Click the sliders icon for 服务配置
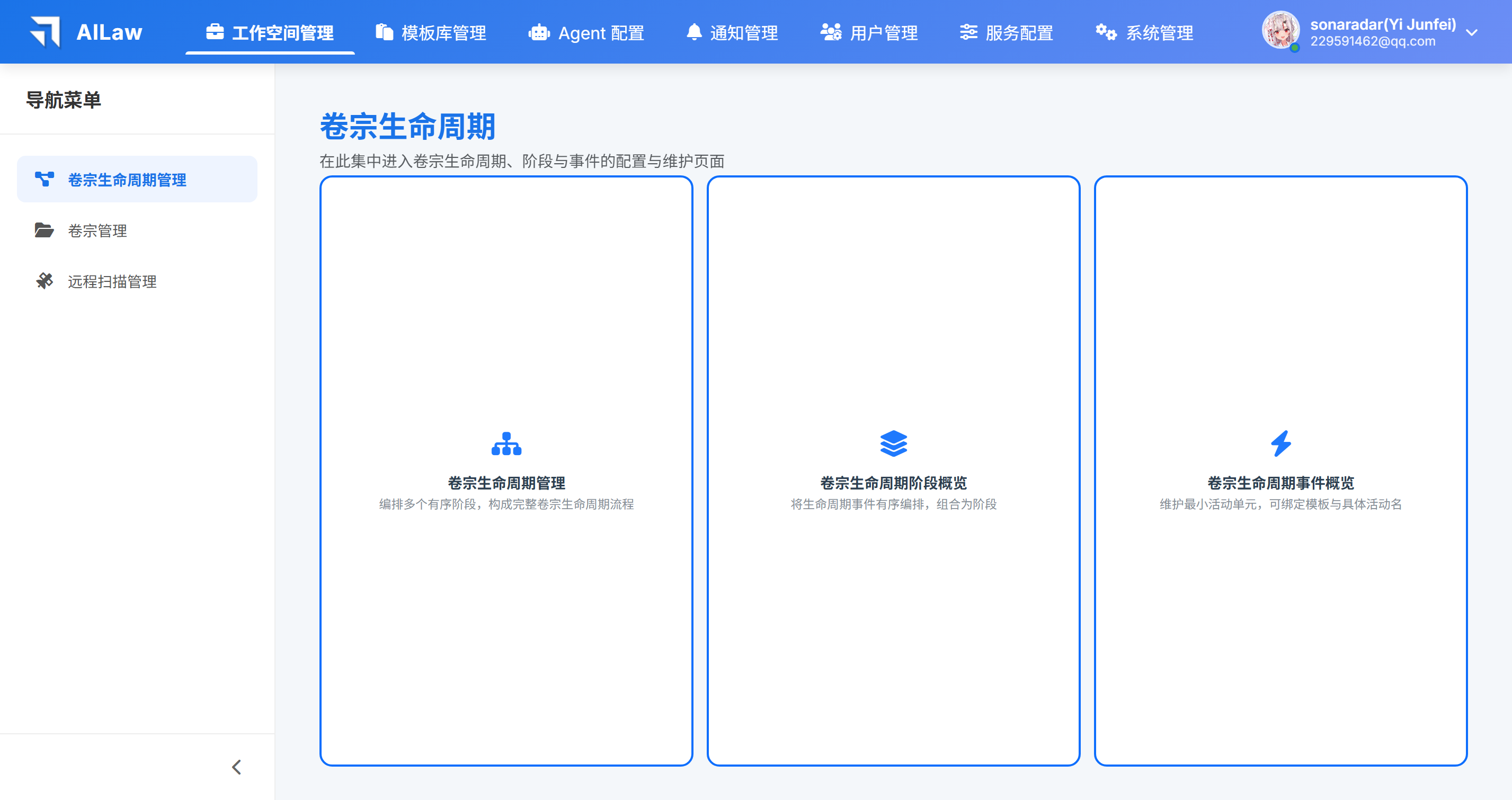This screenshot has height=800, width=1512. pos(968,32)
